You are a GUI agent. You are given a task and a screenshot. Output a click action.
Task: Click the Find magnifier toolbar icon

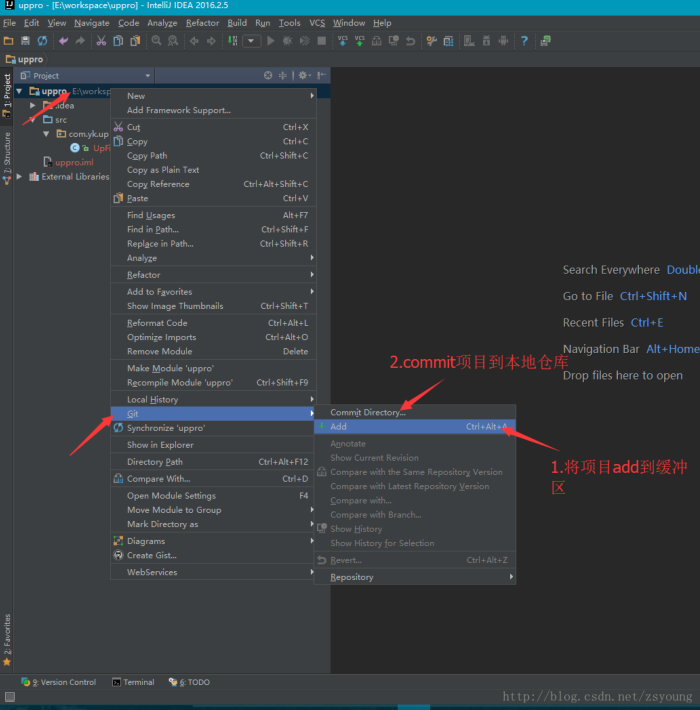click(x=157, y=41)
